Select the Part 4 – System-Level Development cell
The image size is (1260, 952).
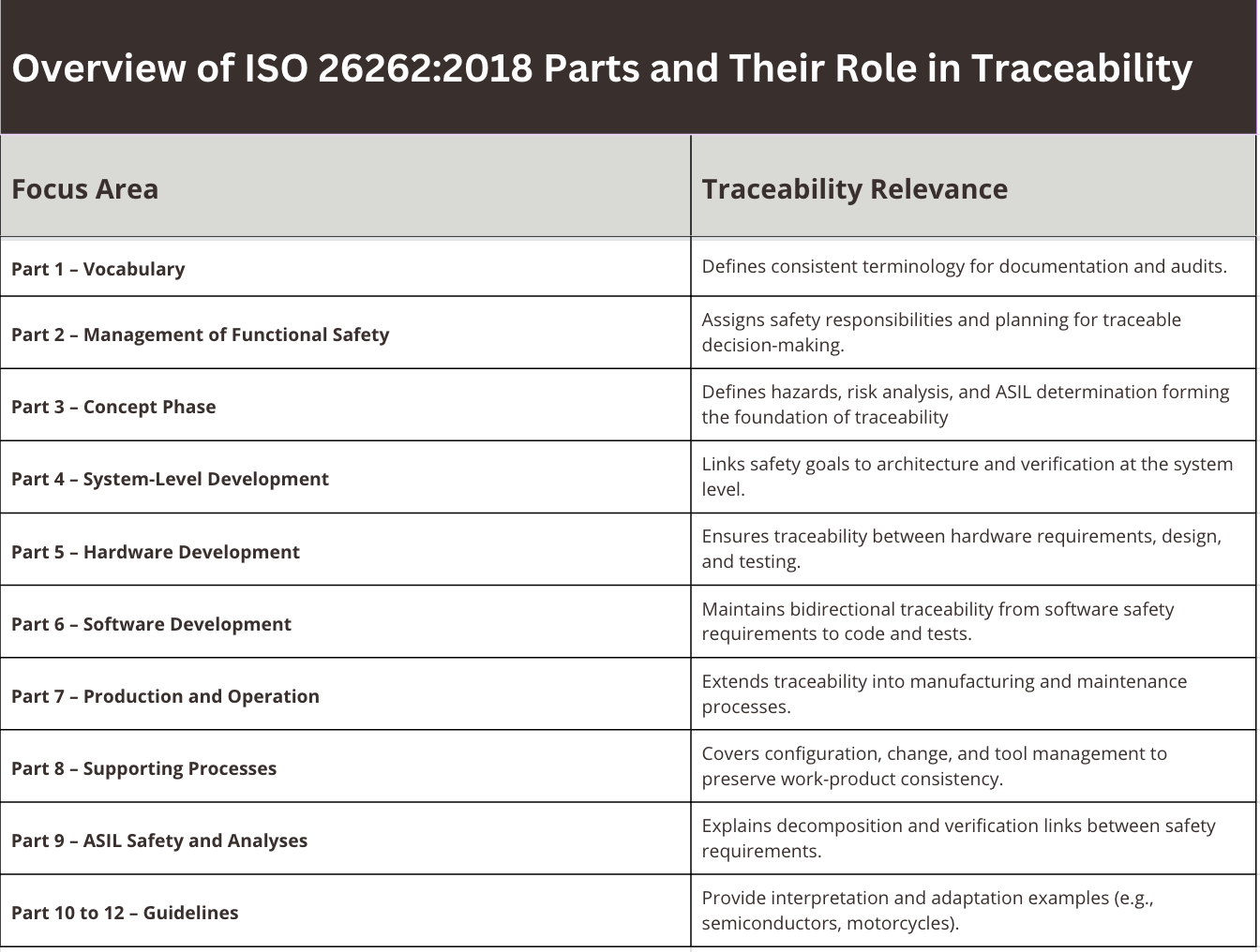click(x=170, y=479)
